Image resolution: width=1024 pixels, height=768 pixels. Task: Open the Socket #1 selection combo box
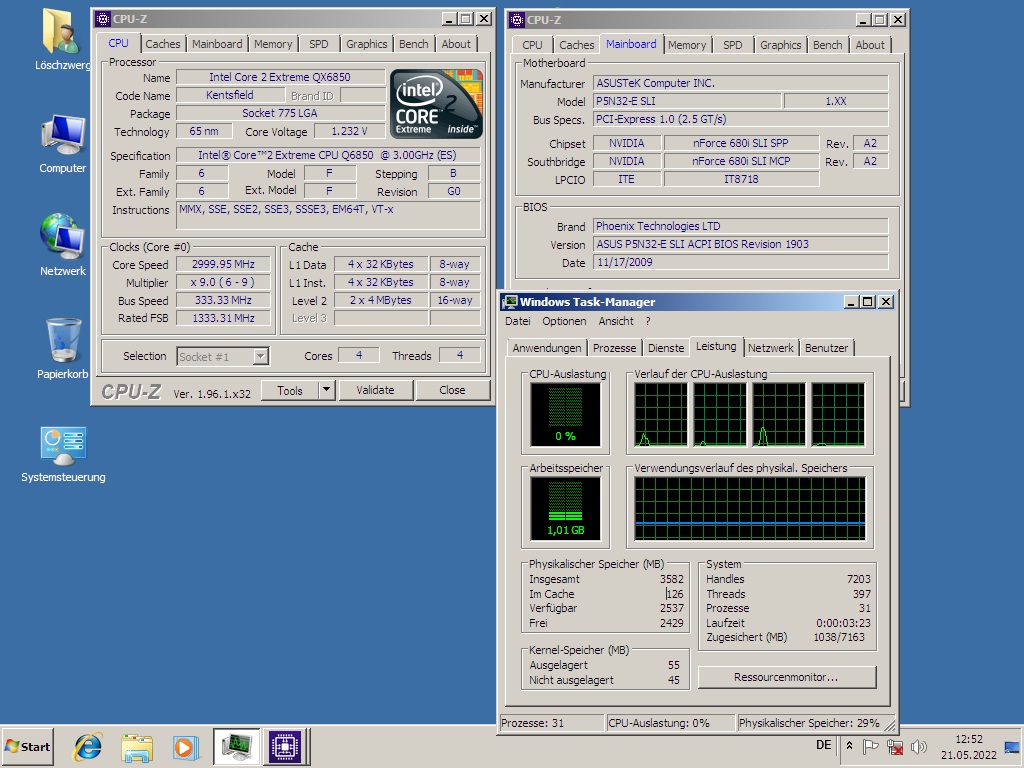(223, 356)
